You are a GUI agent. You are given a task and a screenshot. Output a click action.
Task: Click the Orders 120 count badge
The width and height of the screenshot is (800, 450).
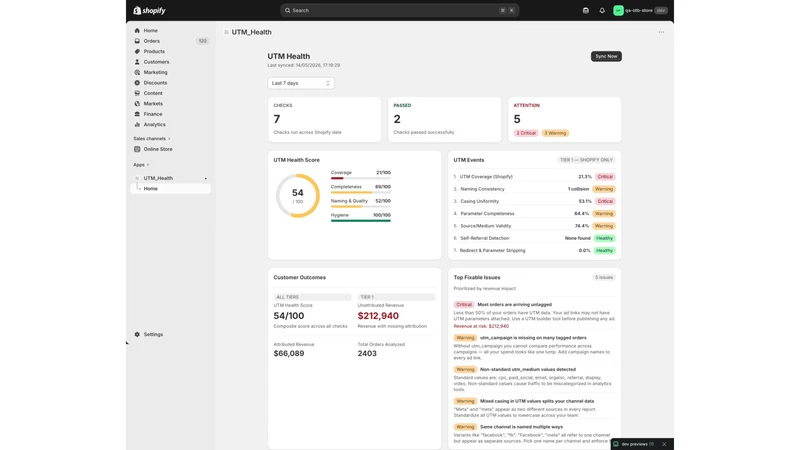click(x=203, y=41)
